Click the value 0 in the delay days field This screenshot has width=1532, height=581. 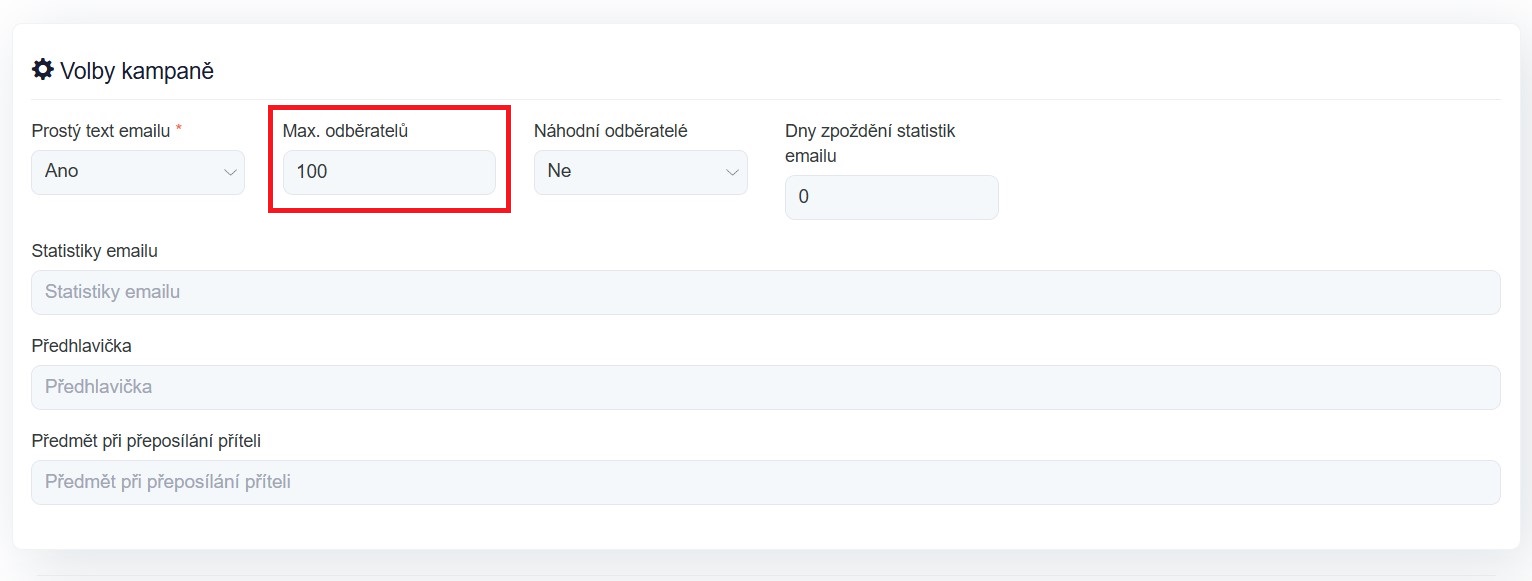click(804, 197)
